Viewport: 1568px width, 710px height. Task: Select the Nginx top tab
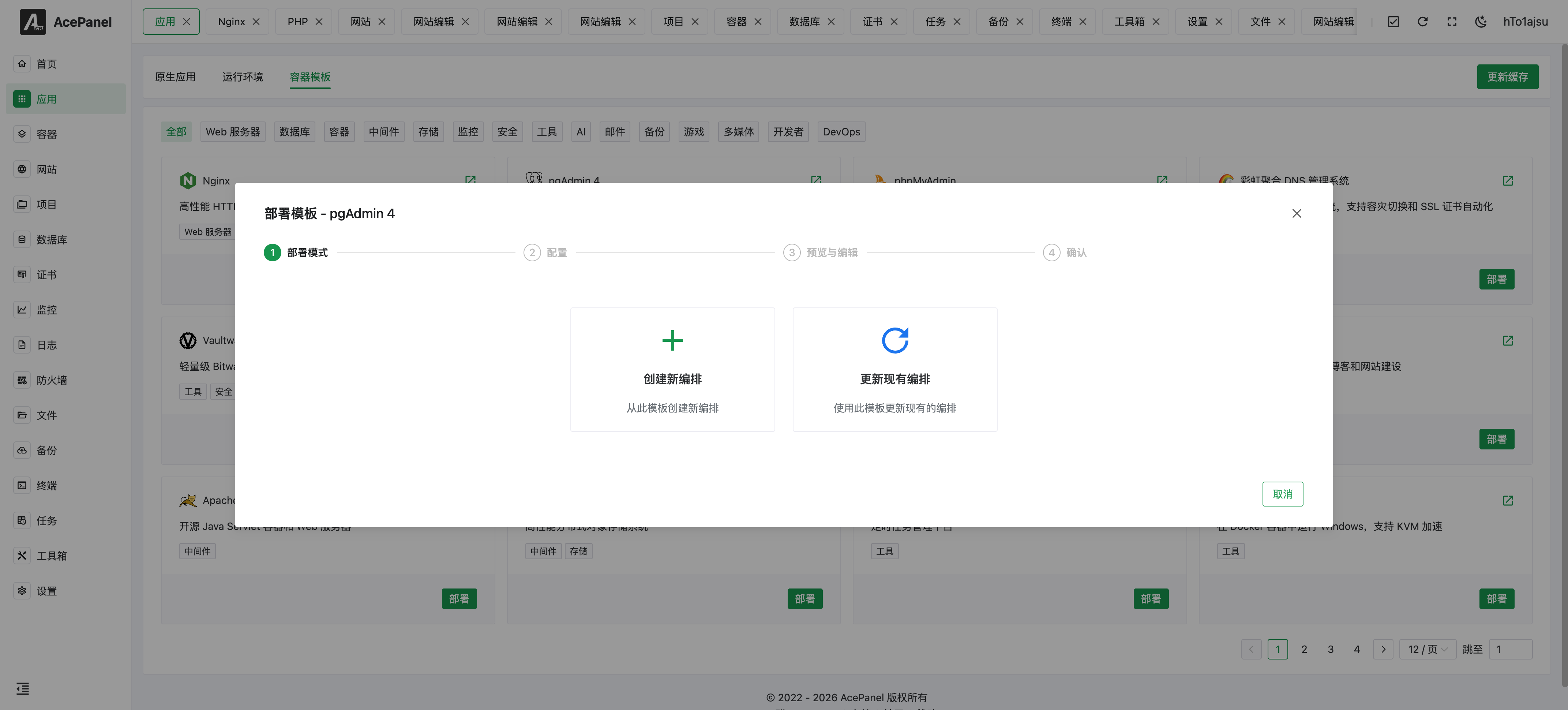pyautogui.click(x=231, y=22)
